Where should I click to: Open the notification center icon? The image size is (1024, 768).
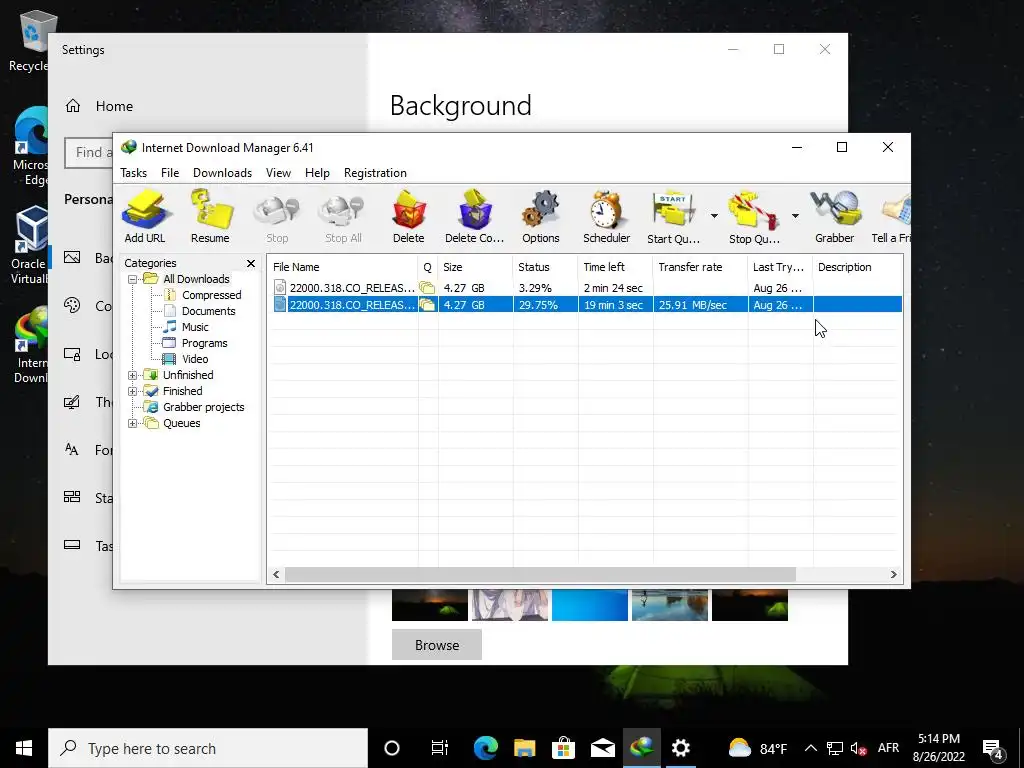point(993,749)
